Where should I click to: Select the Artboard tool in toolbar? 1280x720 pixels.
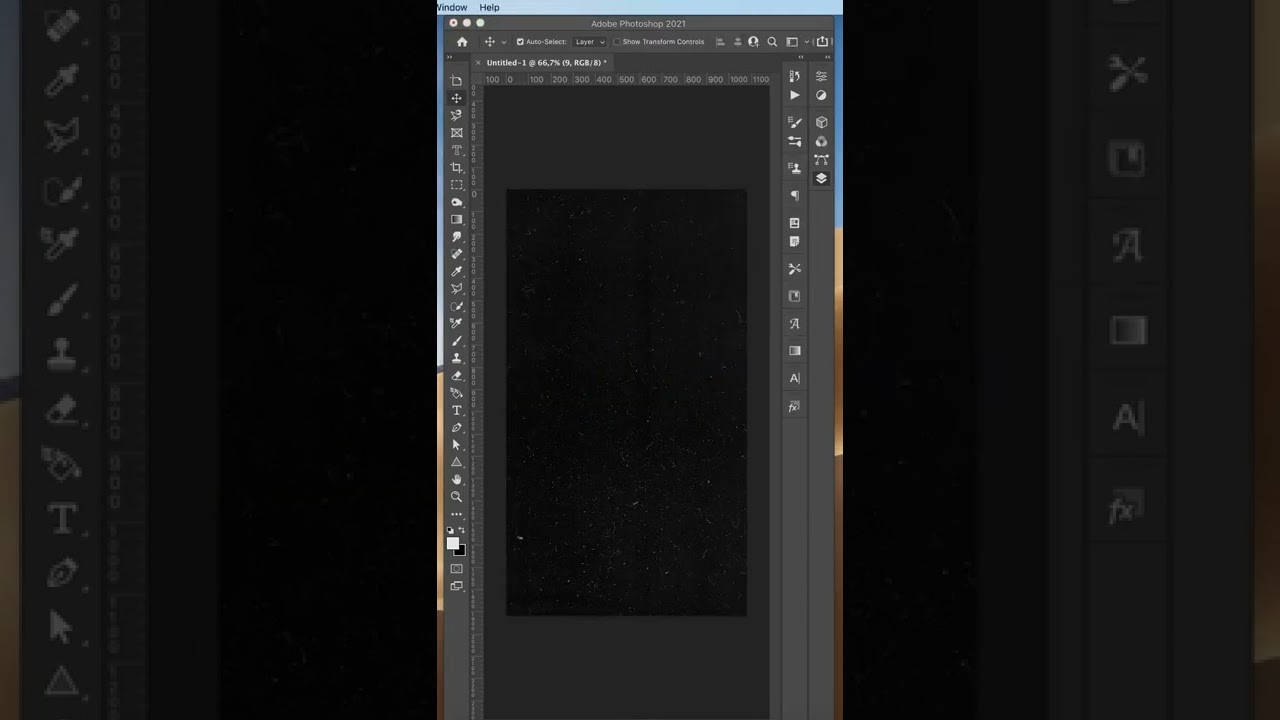(x=456, y=81)
